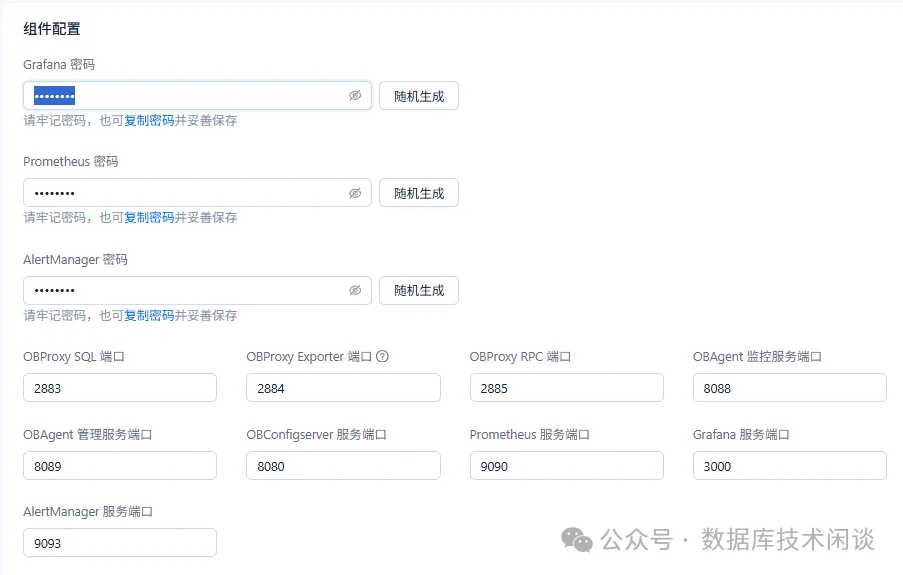
Task: Copy the Grafana password via 复制密码 link
Action: [149, 120]
